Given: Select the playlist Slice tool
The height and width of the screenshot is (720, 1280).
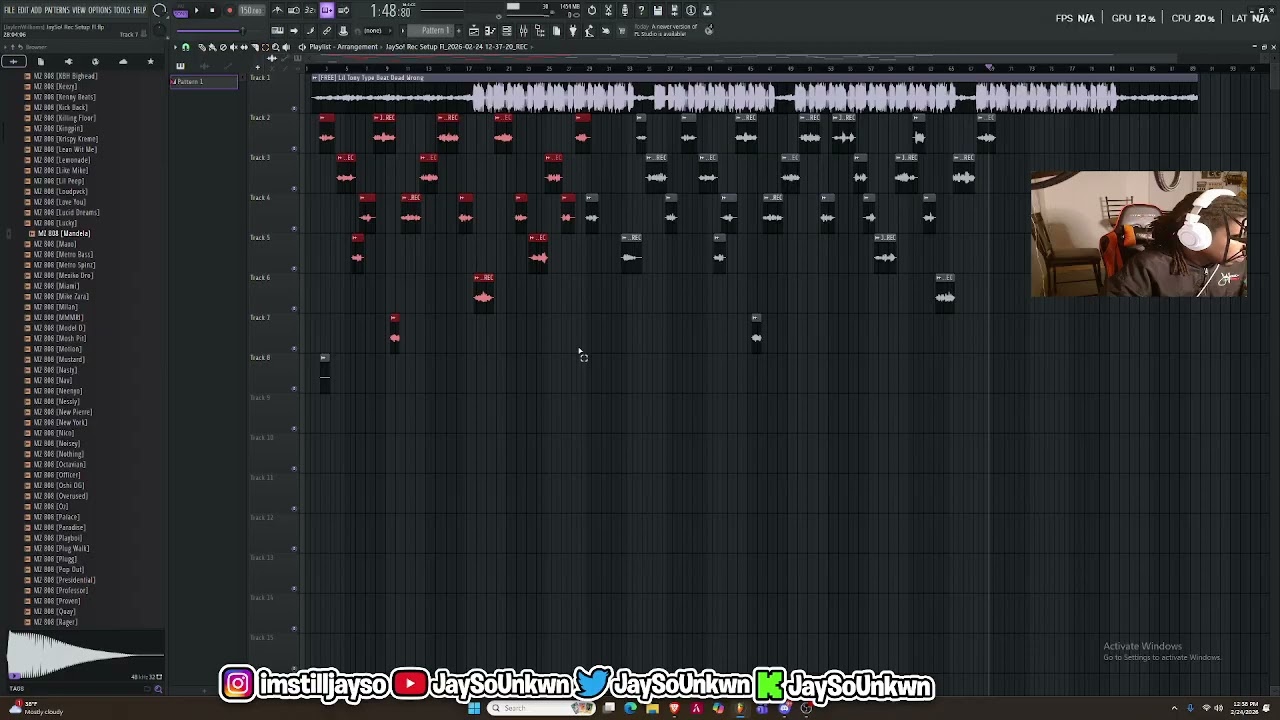Looking at the screenshot, I should point(254,47).
